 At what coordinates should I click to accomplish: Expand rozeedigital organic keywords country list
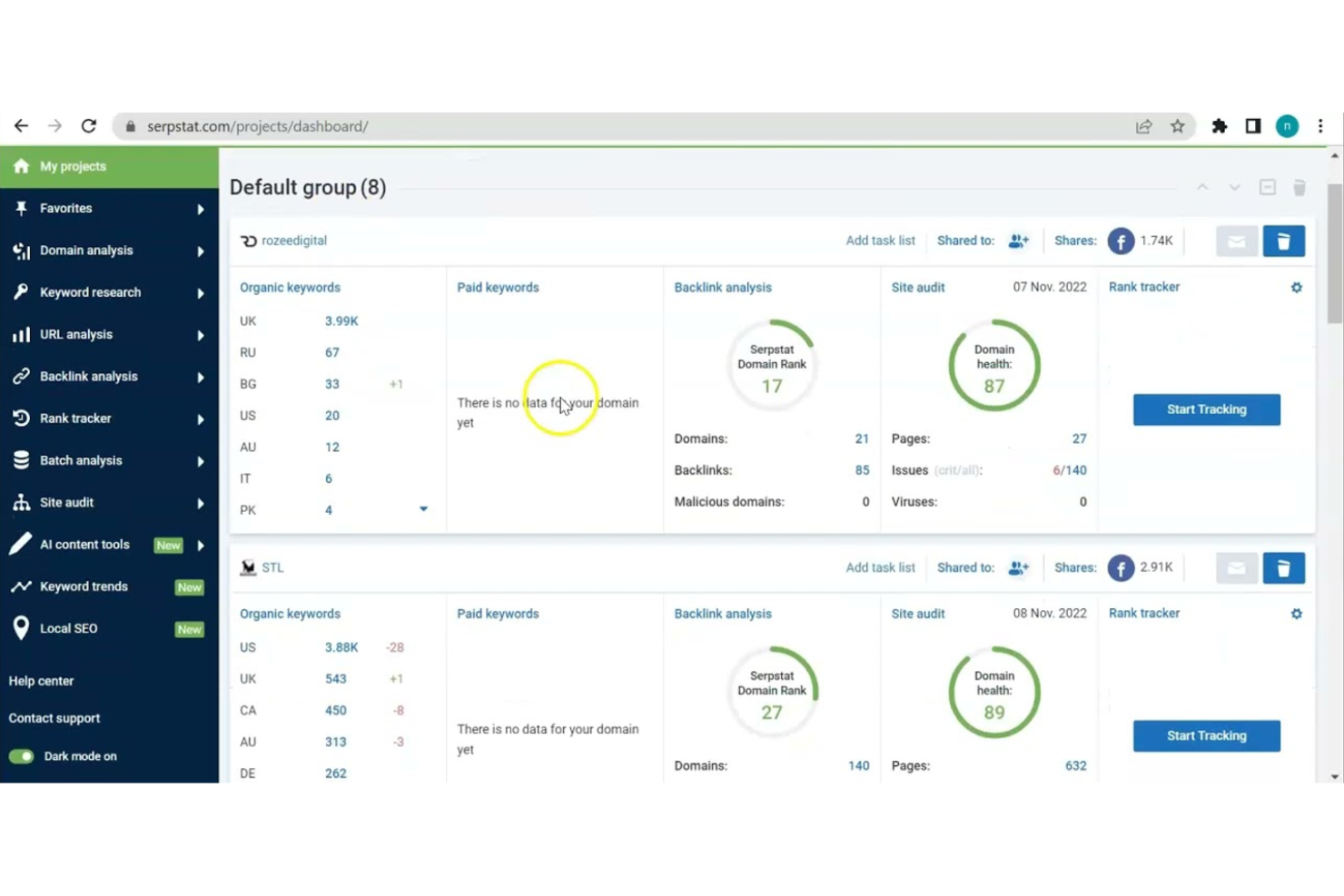coord(423,509)
